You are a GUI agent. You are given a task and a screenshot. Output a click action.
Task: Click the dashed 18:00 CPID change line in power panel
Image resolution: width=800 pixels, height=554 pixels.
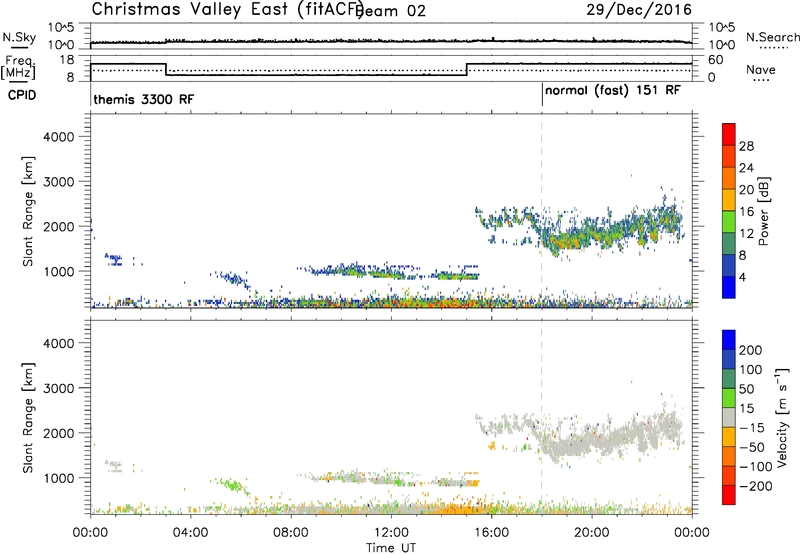(541, 211)
